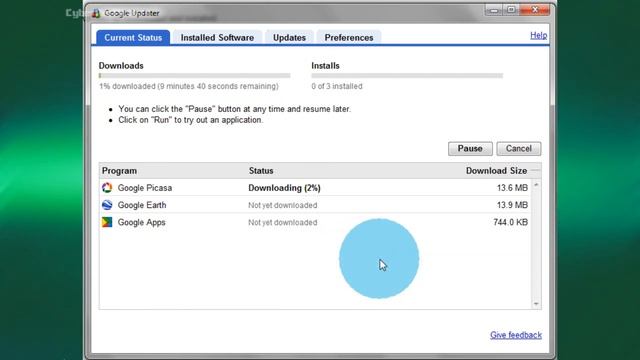Switch to the Current Status tab
Screen dimensions: 640x360
pos(133,38)
